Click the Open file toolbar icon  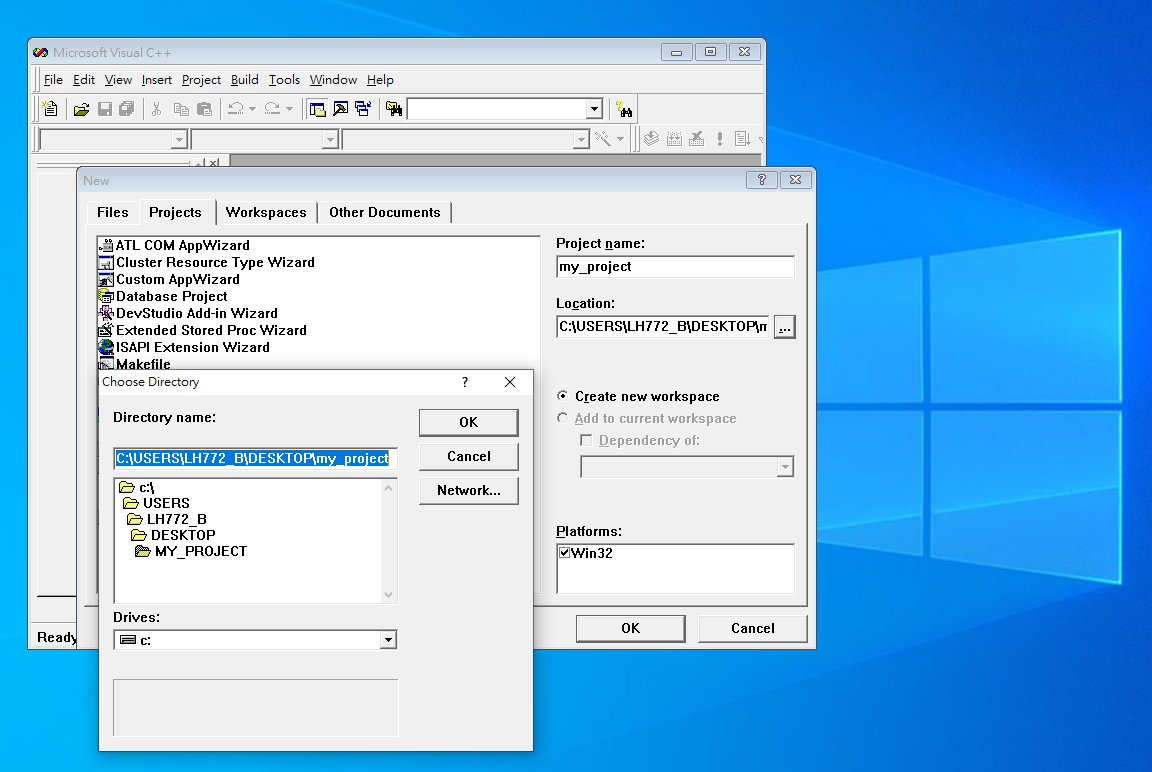click(82, 109)
